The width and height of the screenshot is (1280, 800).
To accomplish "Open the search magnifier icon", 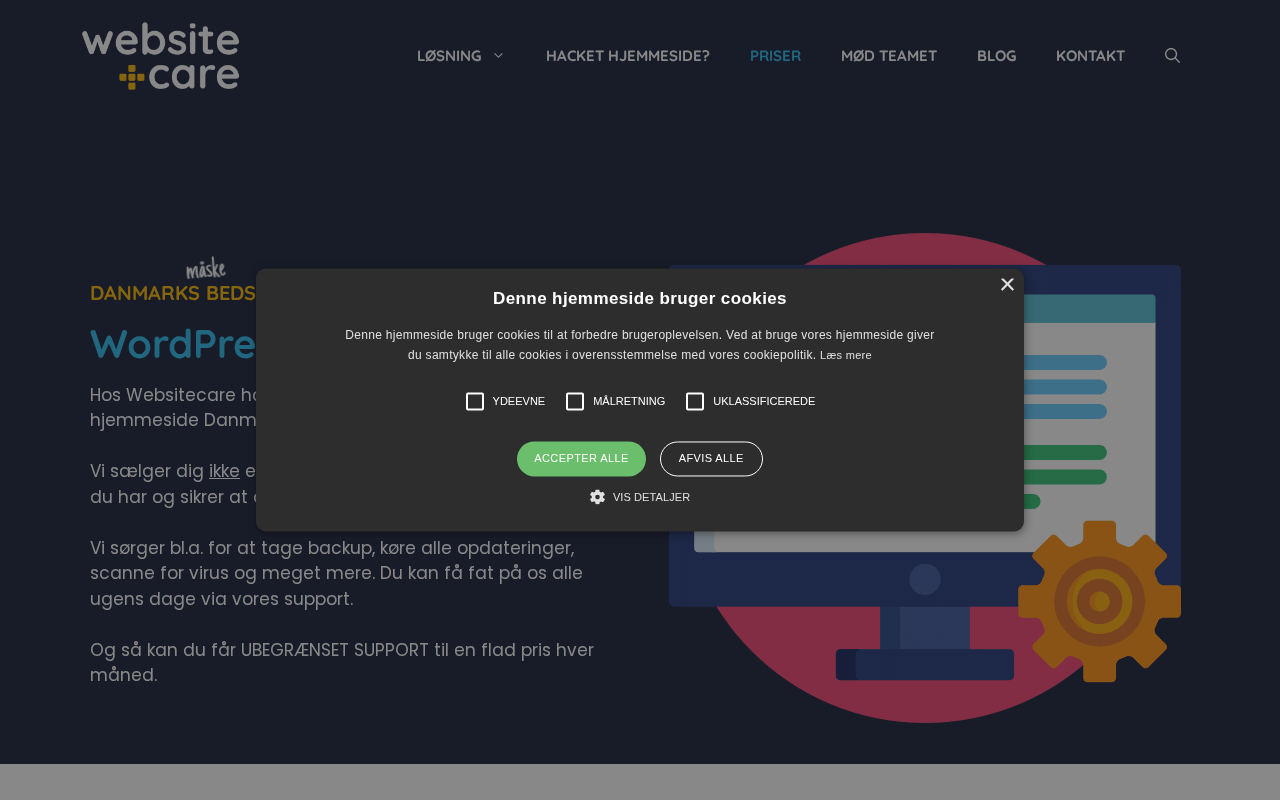I will point(1173,56).
